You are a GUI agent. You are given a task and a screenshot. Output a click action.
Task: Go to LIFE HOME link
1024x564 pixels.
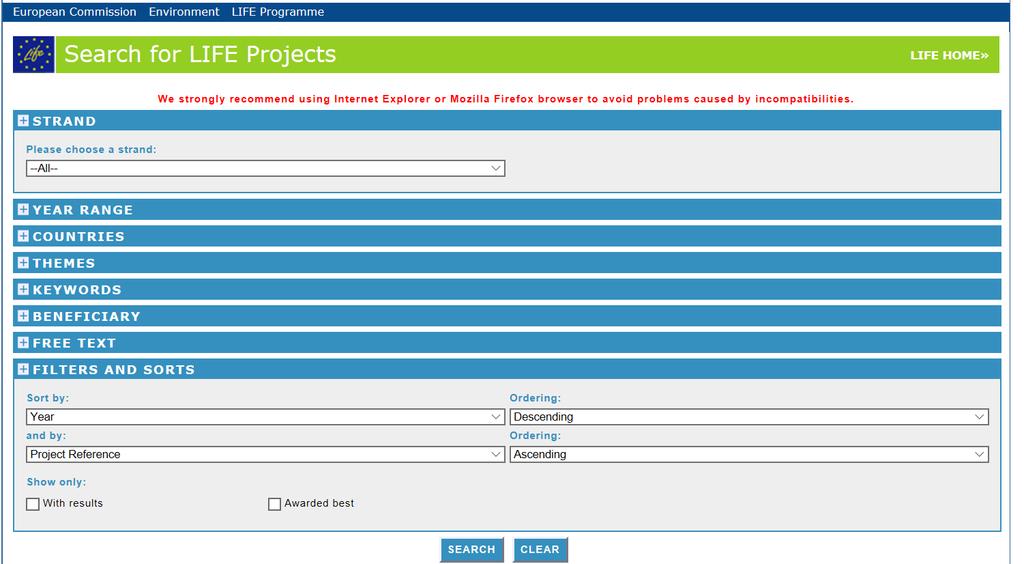coord(949,55)
